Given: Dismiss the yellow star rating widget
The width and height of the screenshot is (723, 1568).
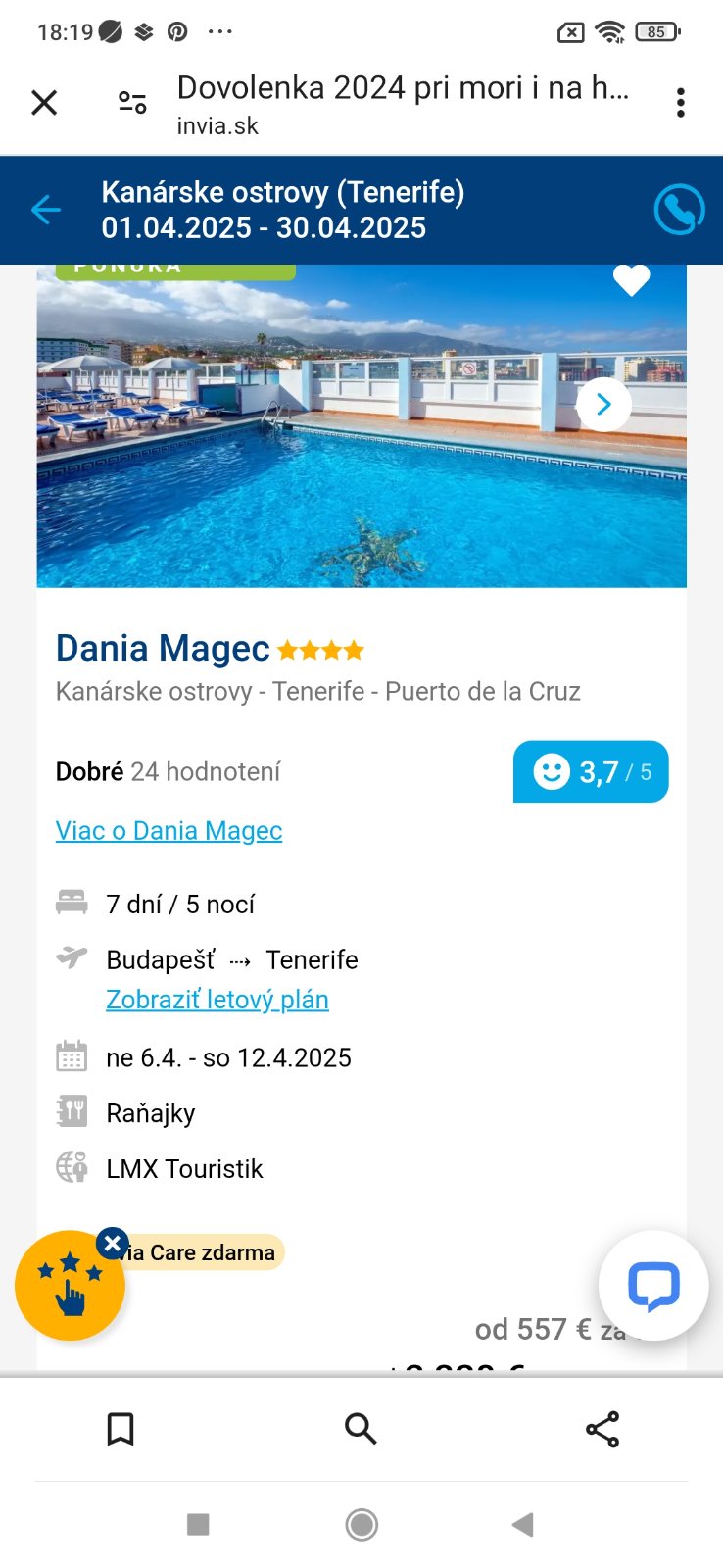Looking at the screenshot, I should [x=113, y=1244].
